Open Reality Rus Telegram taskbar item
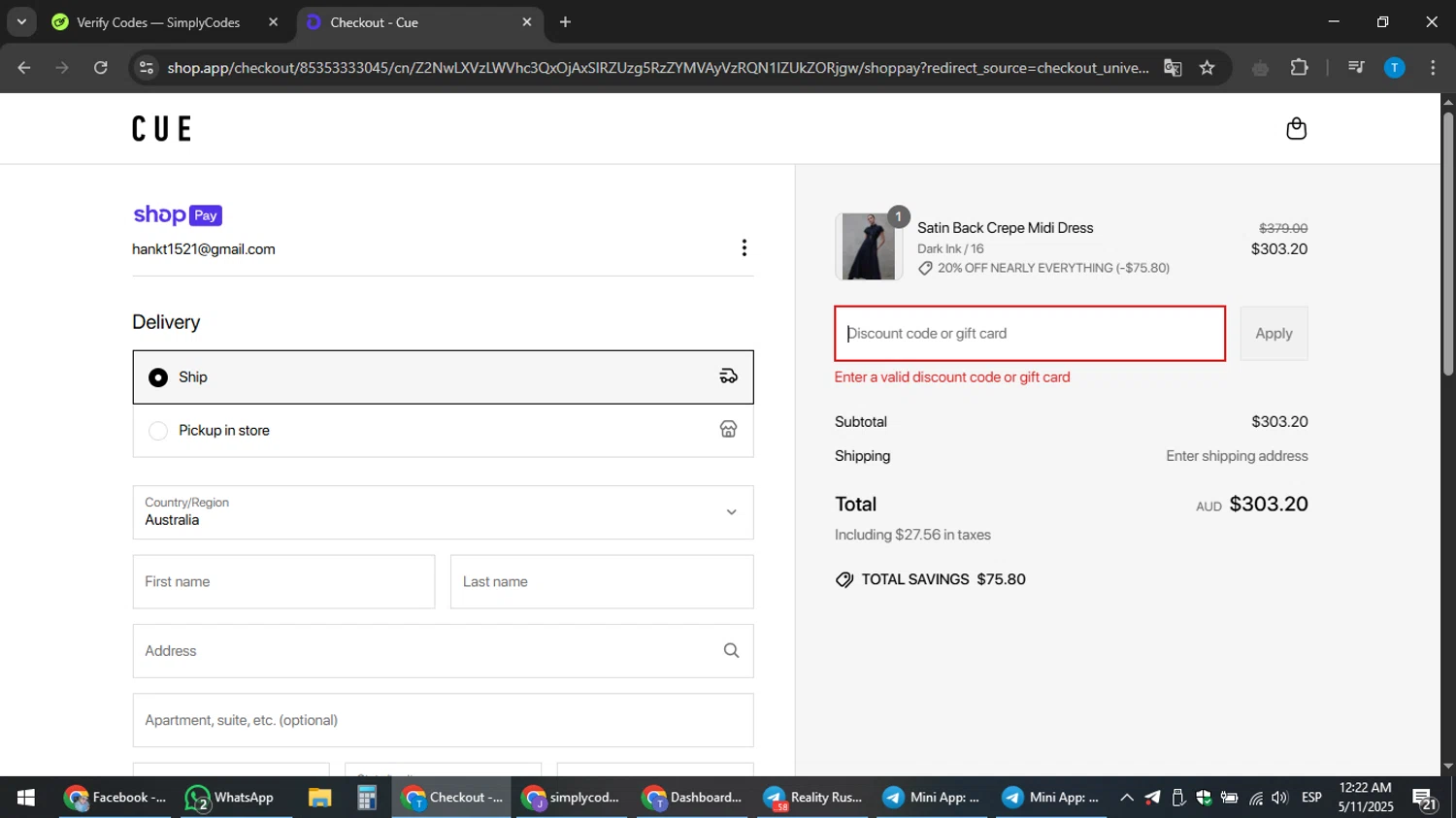Viewport: 1456px width, 818px height. point(812,798)
